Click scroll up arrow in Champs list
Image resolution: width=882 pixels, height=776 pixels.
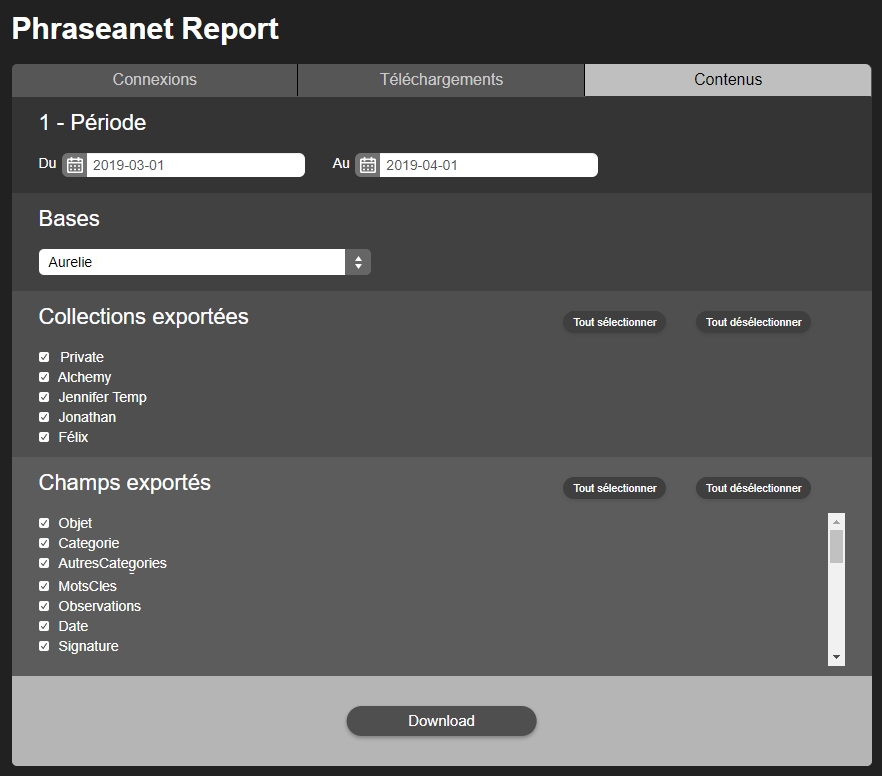point(836,521)
